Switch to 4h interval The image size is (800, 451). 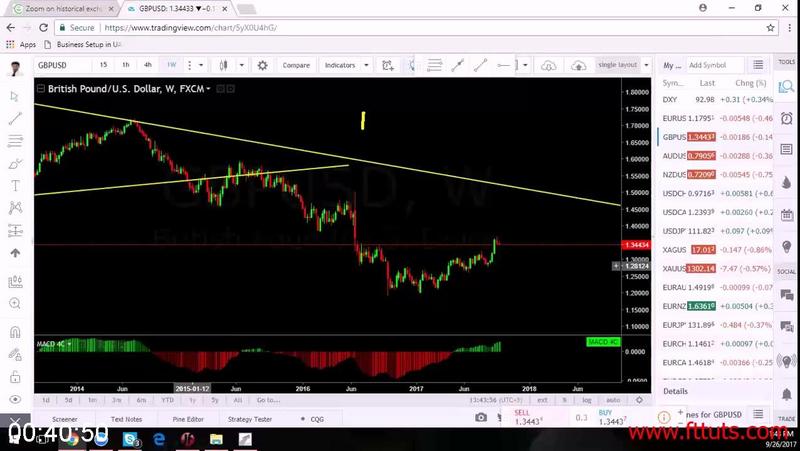coord(148,65)
